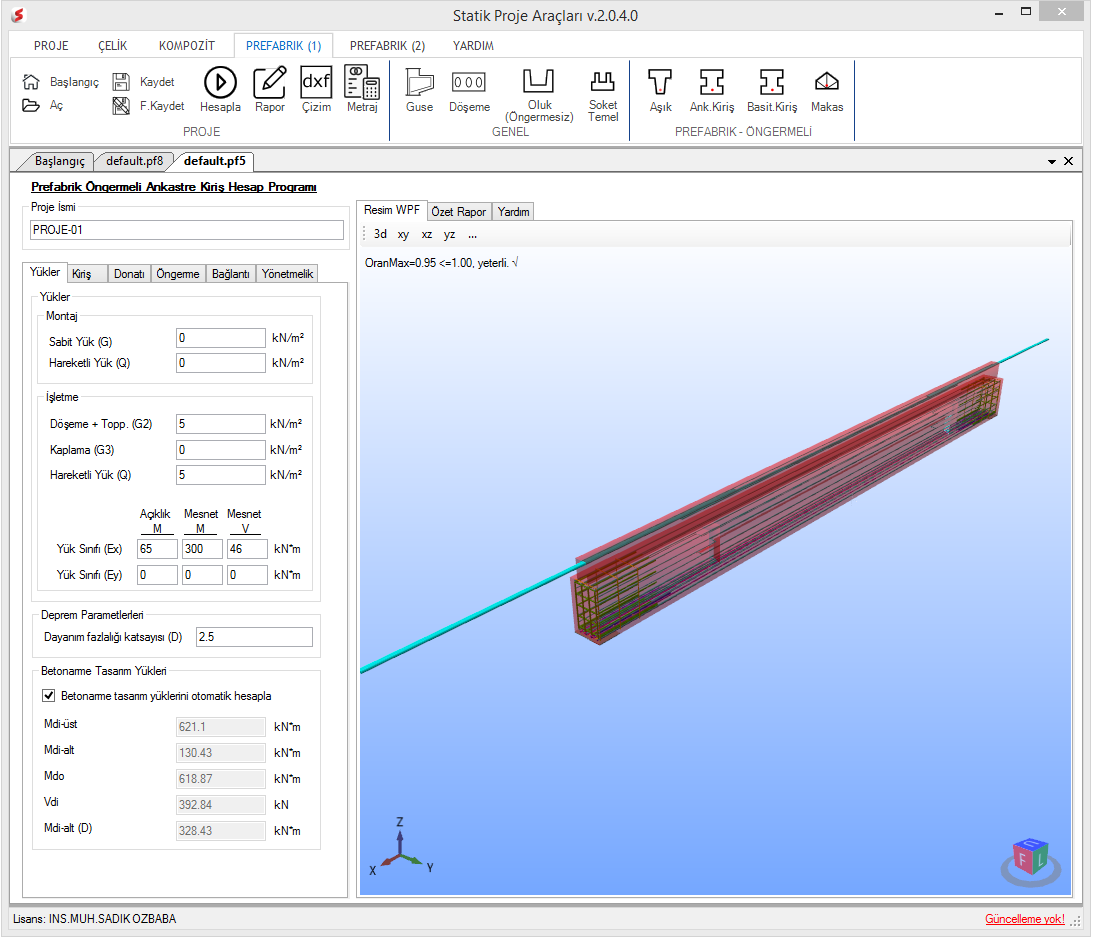Click Yük Sınıfı (Ex) Mesnet M field
1093x938 pixels.
(202, 548)
